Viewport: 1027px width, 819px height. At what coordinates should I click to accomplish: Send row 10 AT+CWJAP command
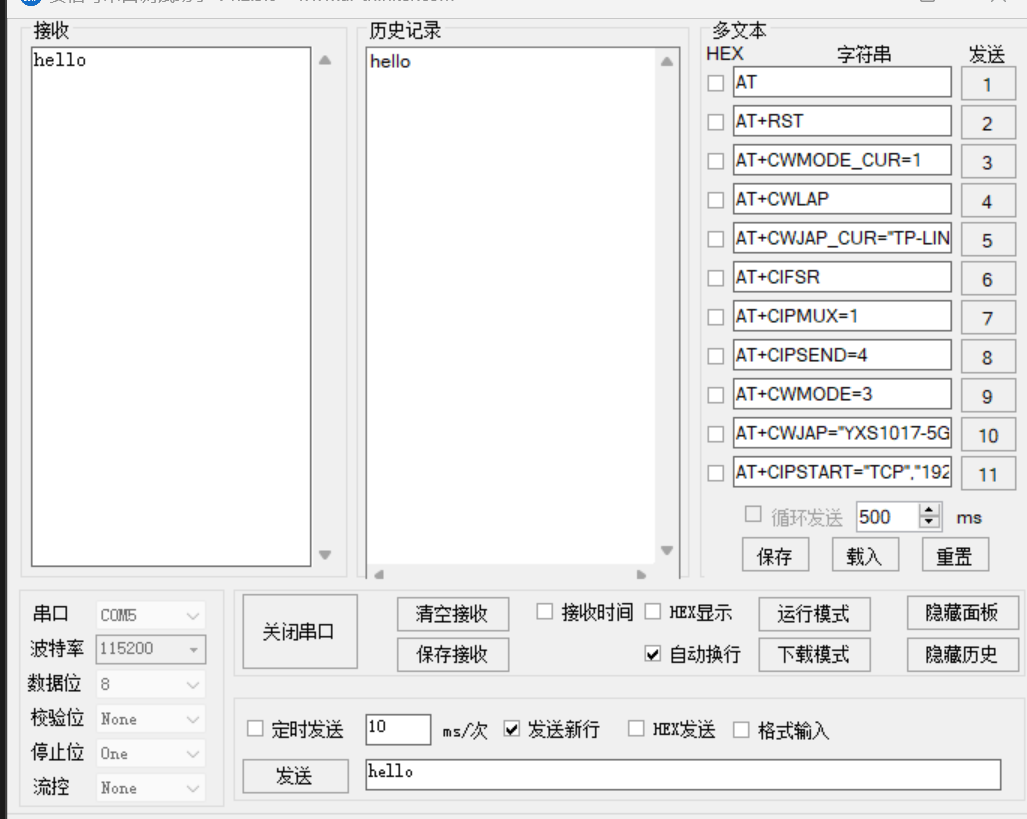tap(988, 434)
